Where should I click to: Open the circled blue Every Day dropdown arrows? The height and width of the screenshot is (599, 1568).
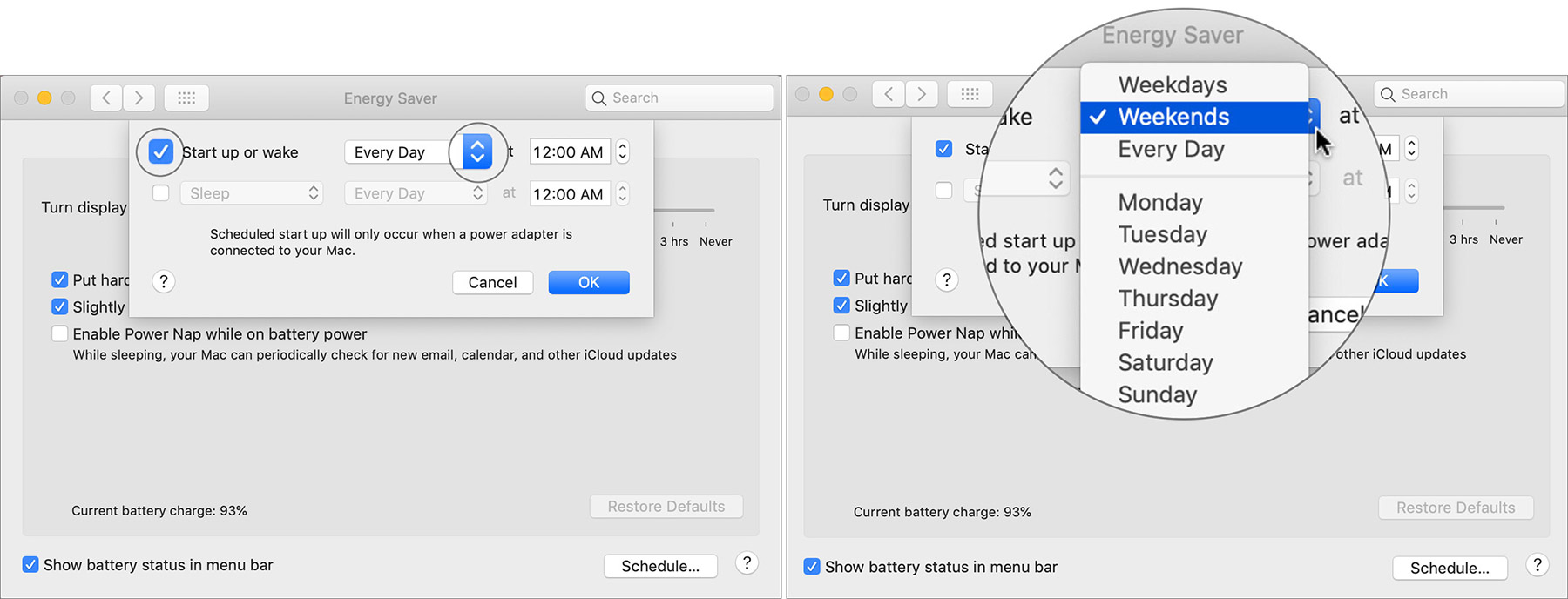[477, 152]
